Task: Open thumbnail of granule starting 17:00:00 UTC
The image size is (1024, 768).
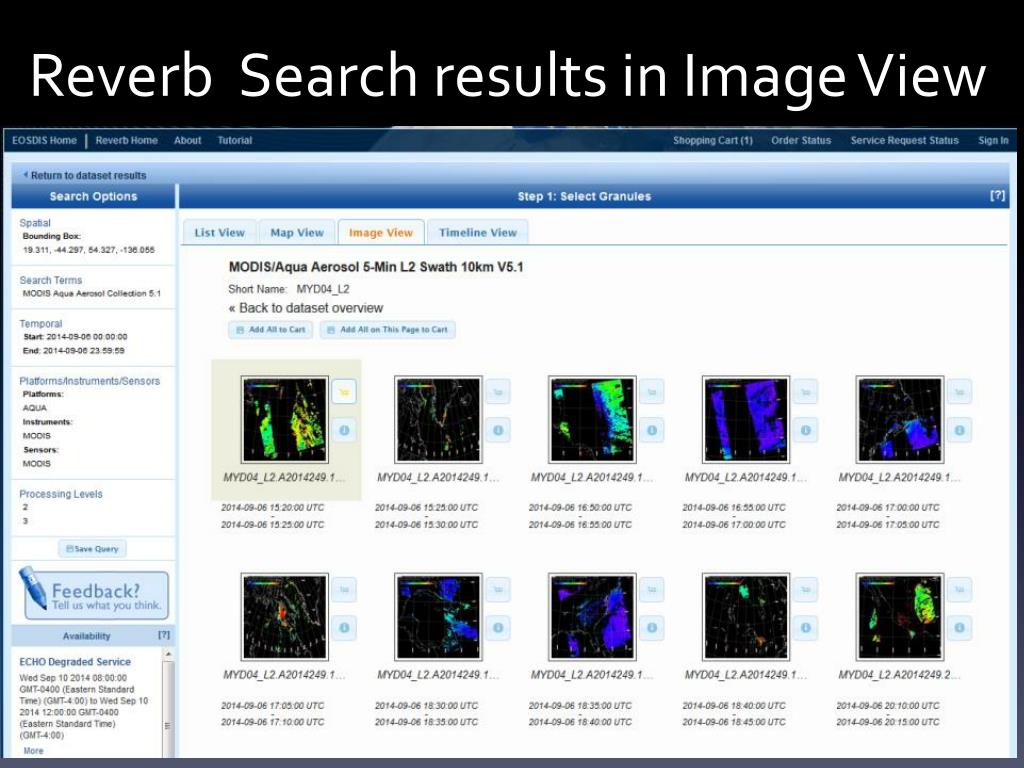Action: [900, 419]
